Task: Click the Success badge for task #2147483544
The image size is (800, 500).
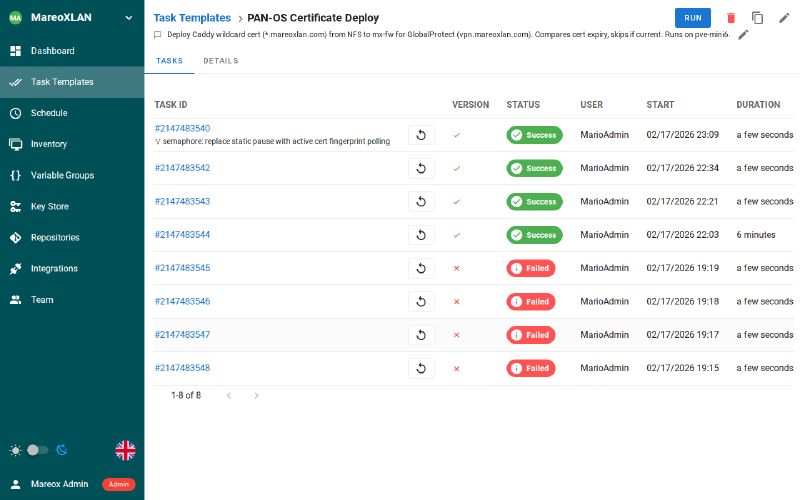Action: point(534,235)
